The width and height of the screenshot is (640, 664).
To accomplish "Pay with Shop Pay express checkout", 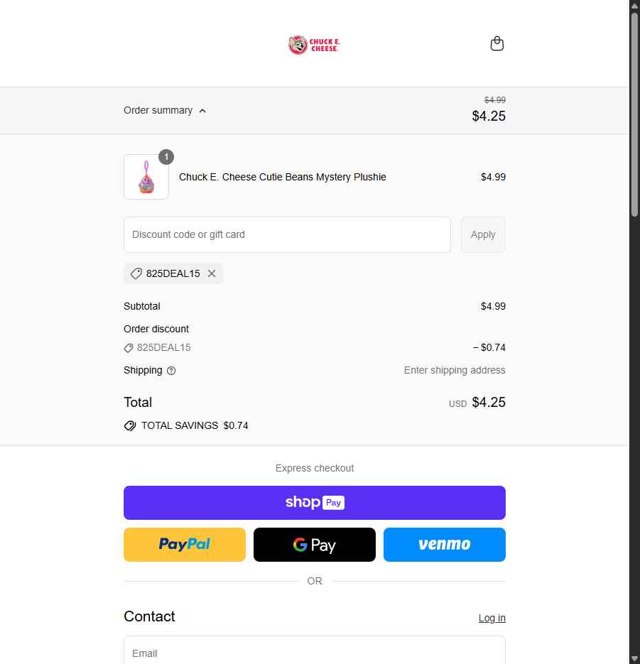I will pos(314,503).
